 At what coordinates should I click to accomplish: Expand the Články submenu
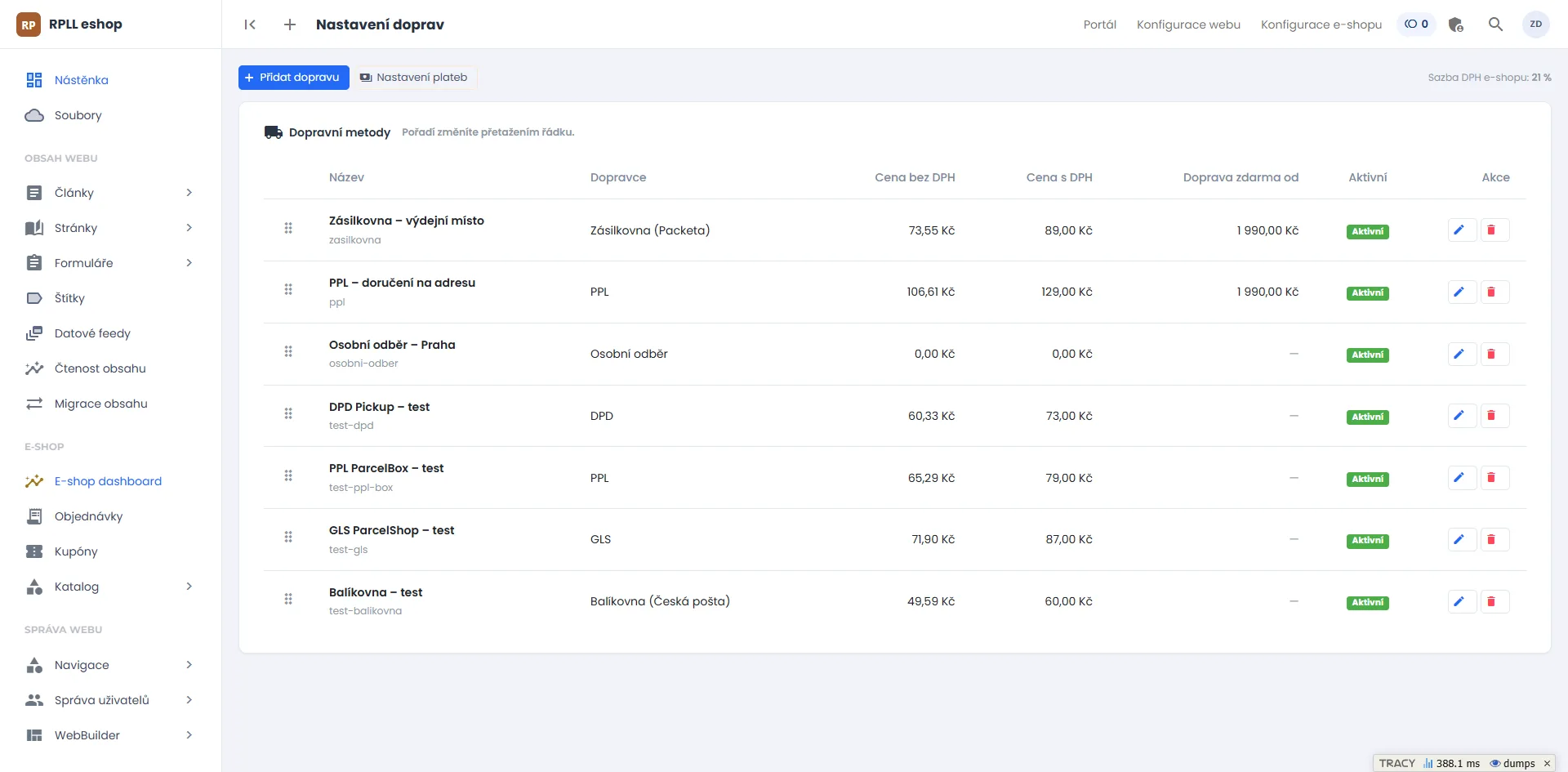189,193
